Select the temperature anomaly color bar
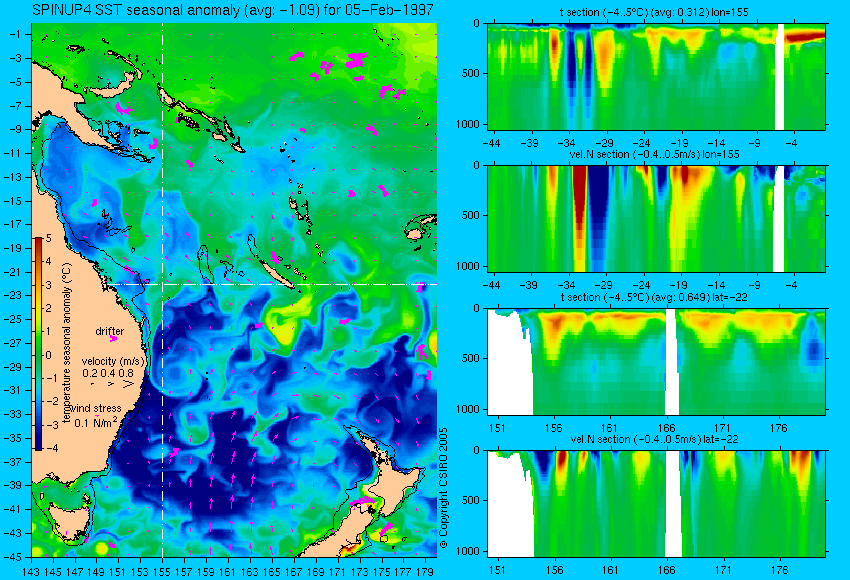The height and width of the screenshot is (580, 850). pyautogui.click(x=39, y=344)
